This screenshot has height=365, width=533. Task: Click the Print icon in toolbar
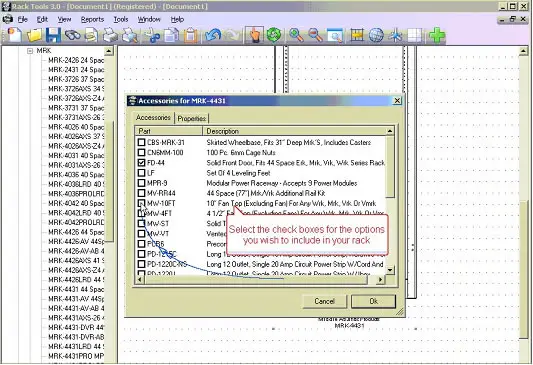[110, 35]
